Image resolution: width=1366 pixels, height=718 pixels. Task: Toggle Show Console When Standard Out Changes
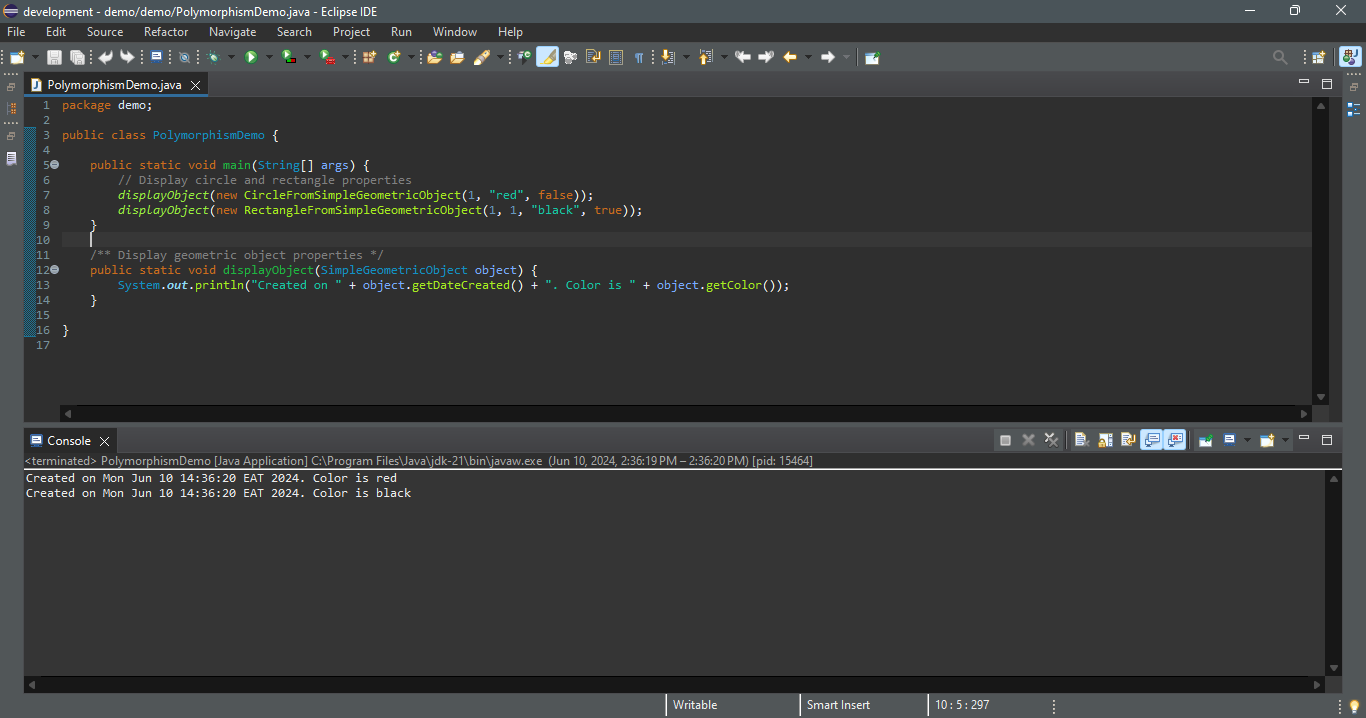pos(1151,440)
